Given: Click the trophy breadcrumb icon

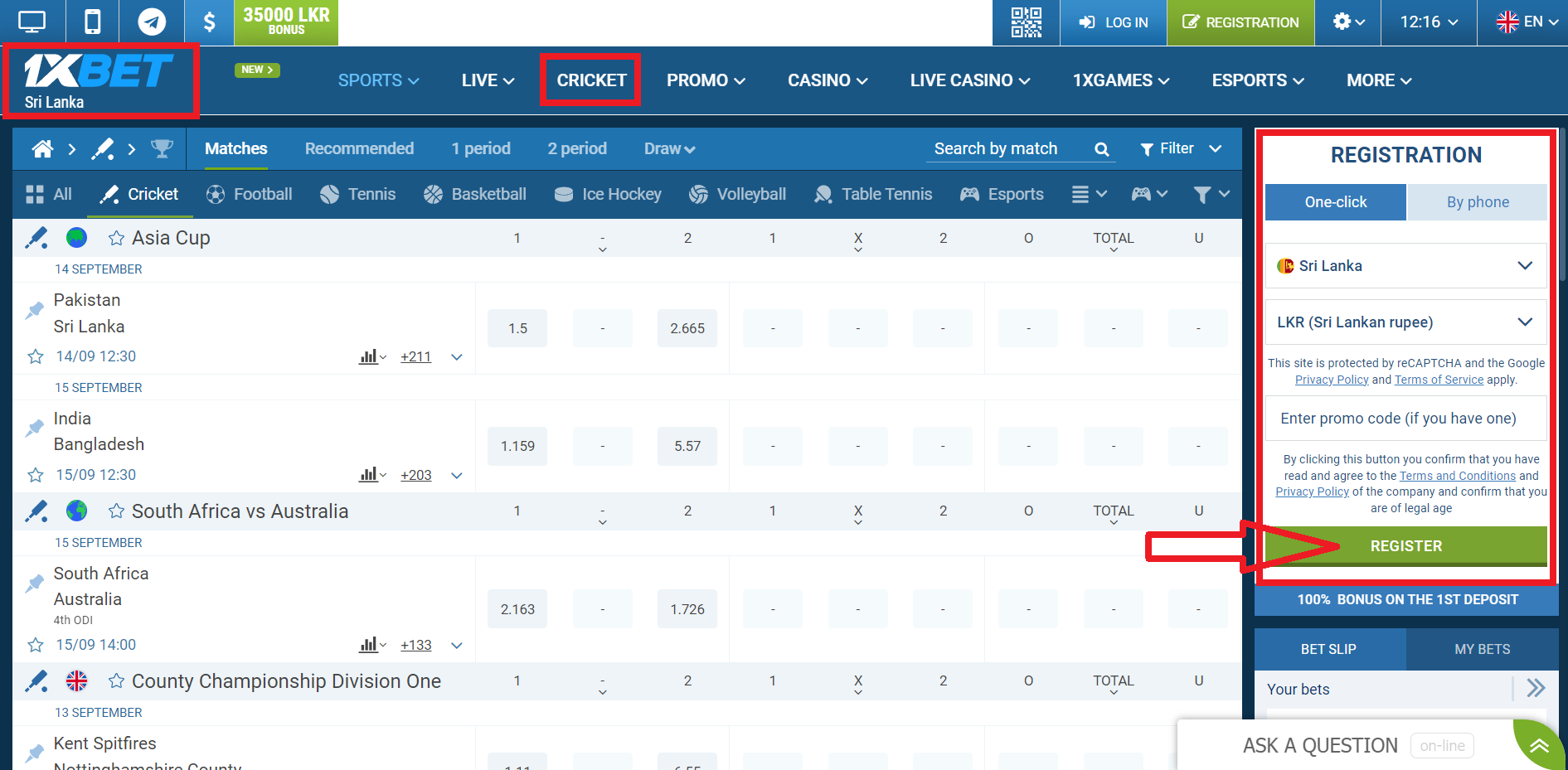Looking at the screenshot, I should pos(162,149).
